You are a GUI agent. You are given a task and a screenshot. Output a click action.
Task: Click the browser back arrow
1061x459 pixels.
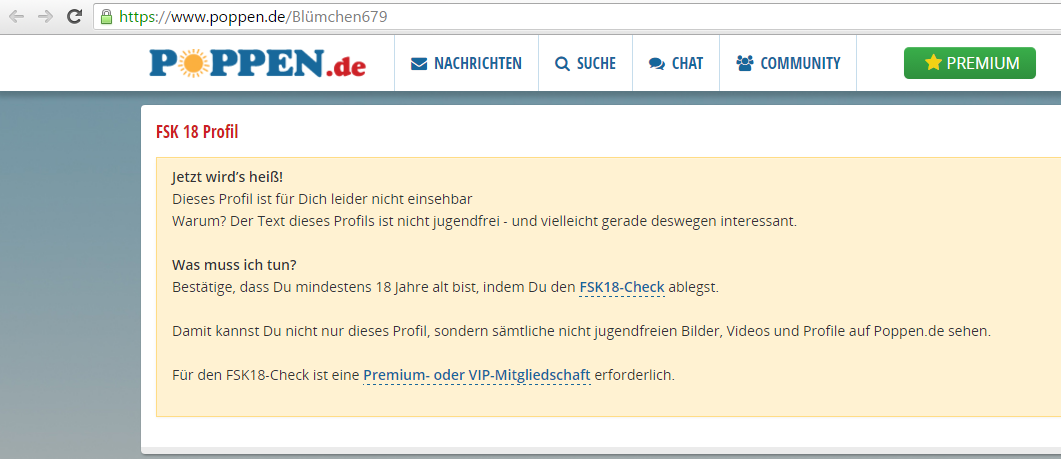16,17
